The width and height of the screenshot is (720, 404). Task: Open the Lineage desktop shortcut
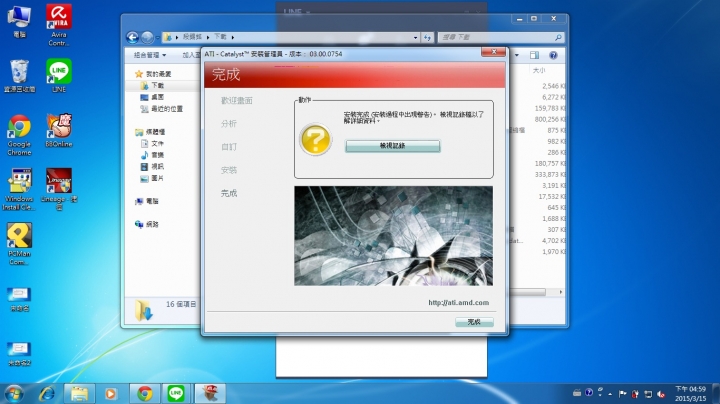(59, 189)
